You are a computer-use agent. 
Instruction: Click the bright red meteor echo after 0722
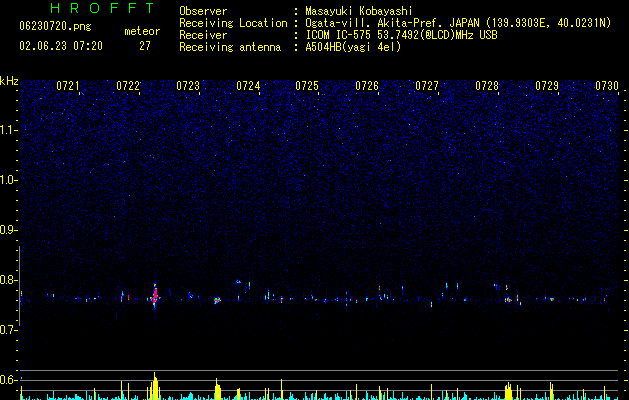155,297
